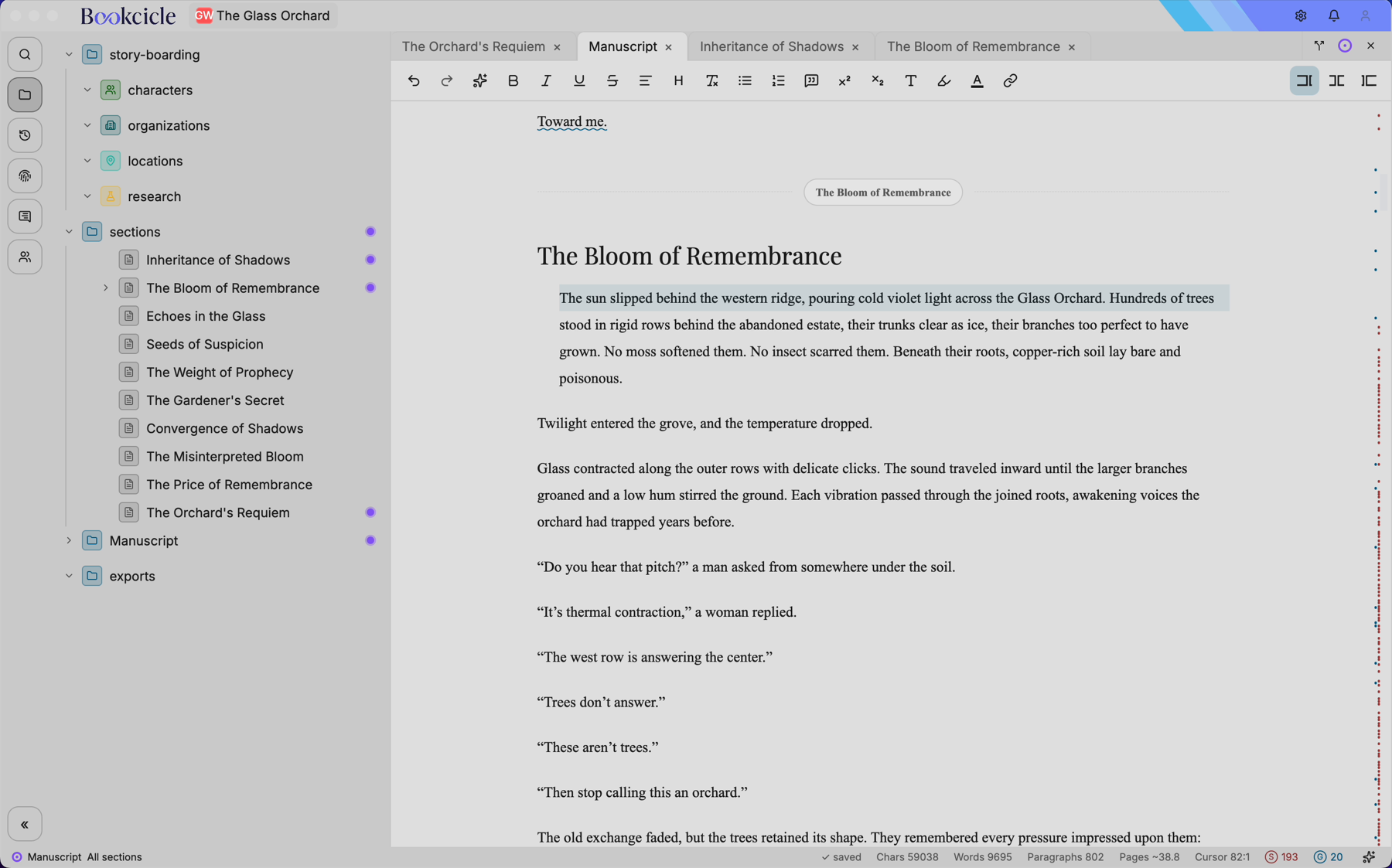This screenshot has height=868, width=1392.
Task: Open the history panel in sidebar
Action: click(25, 135)
